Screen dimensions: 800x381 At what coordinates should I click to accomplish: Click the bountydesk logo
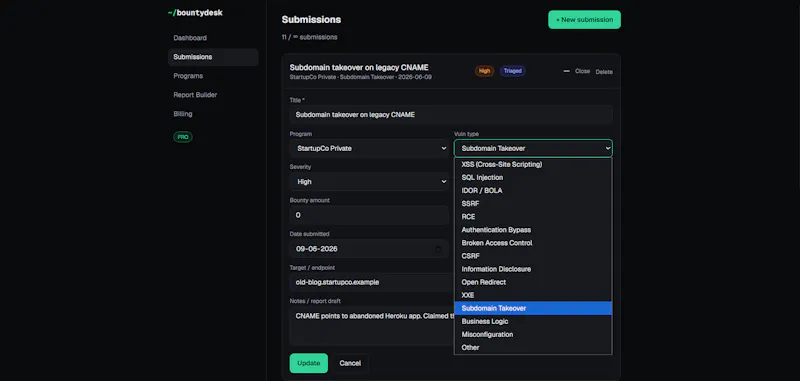195,13
